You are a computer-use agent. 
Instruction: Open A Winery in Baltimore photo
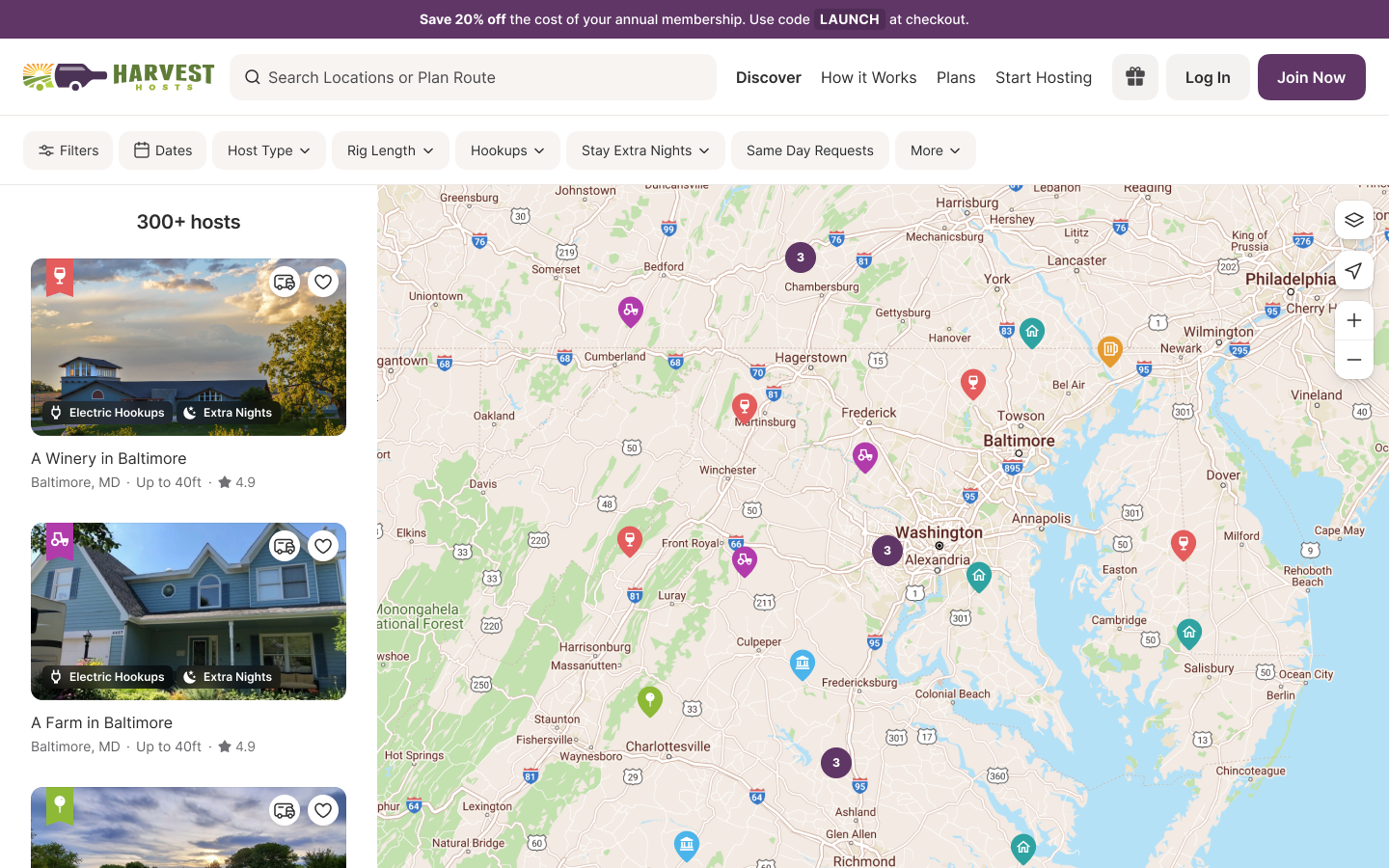pos(188,347)
